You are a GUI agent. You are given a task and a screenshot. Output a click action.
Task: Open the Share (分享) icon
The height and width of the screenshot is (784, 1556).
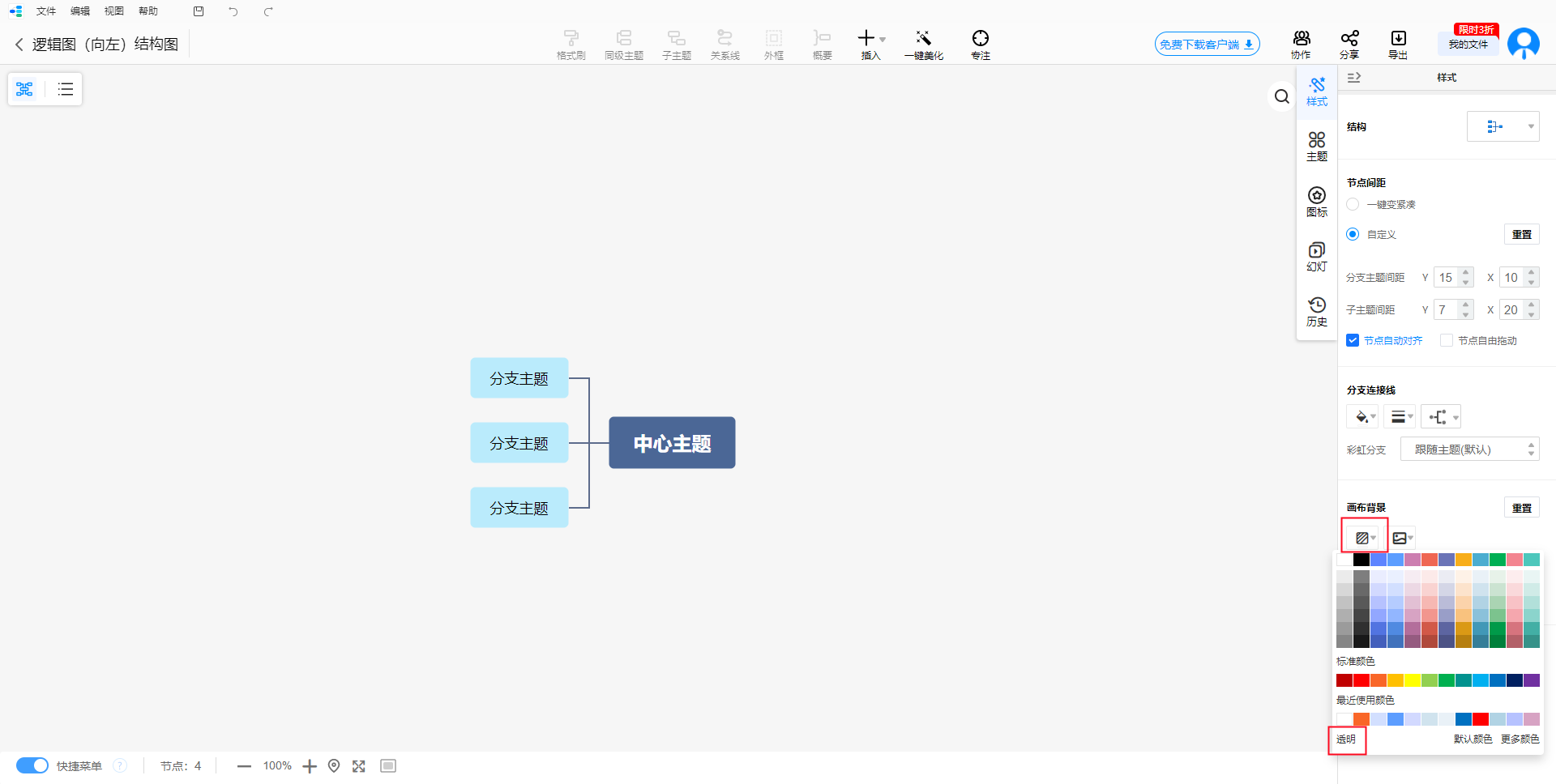point(1349,44)
